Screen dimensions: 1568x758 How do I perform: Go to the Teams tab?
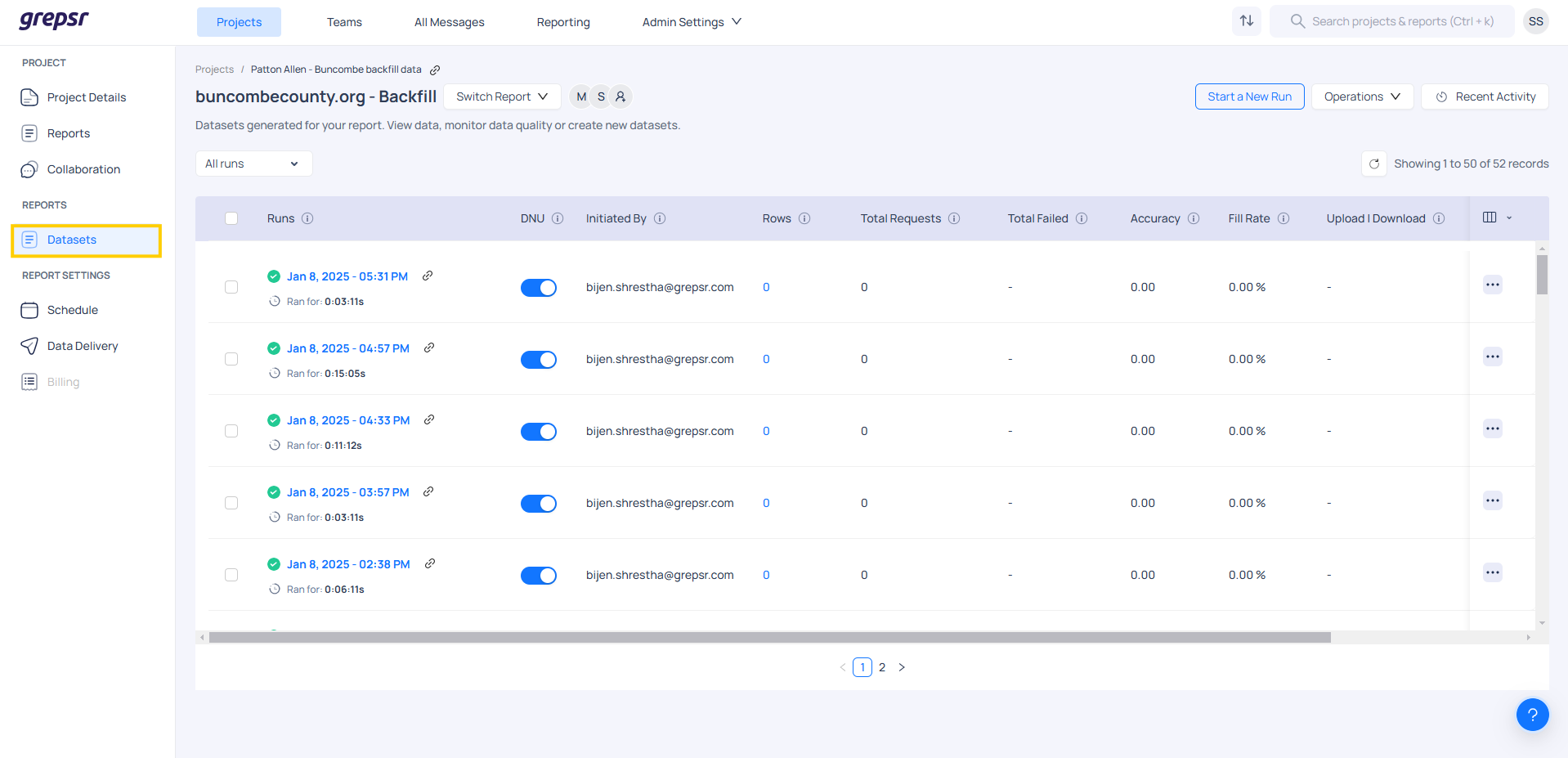tap(344, 22)
